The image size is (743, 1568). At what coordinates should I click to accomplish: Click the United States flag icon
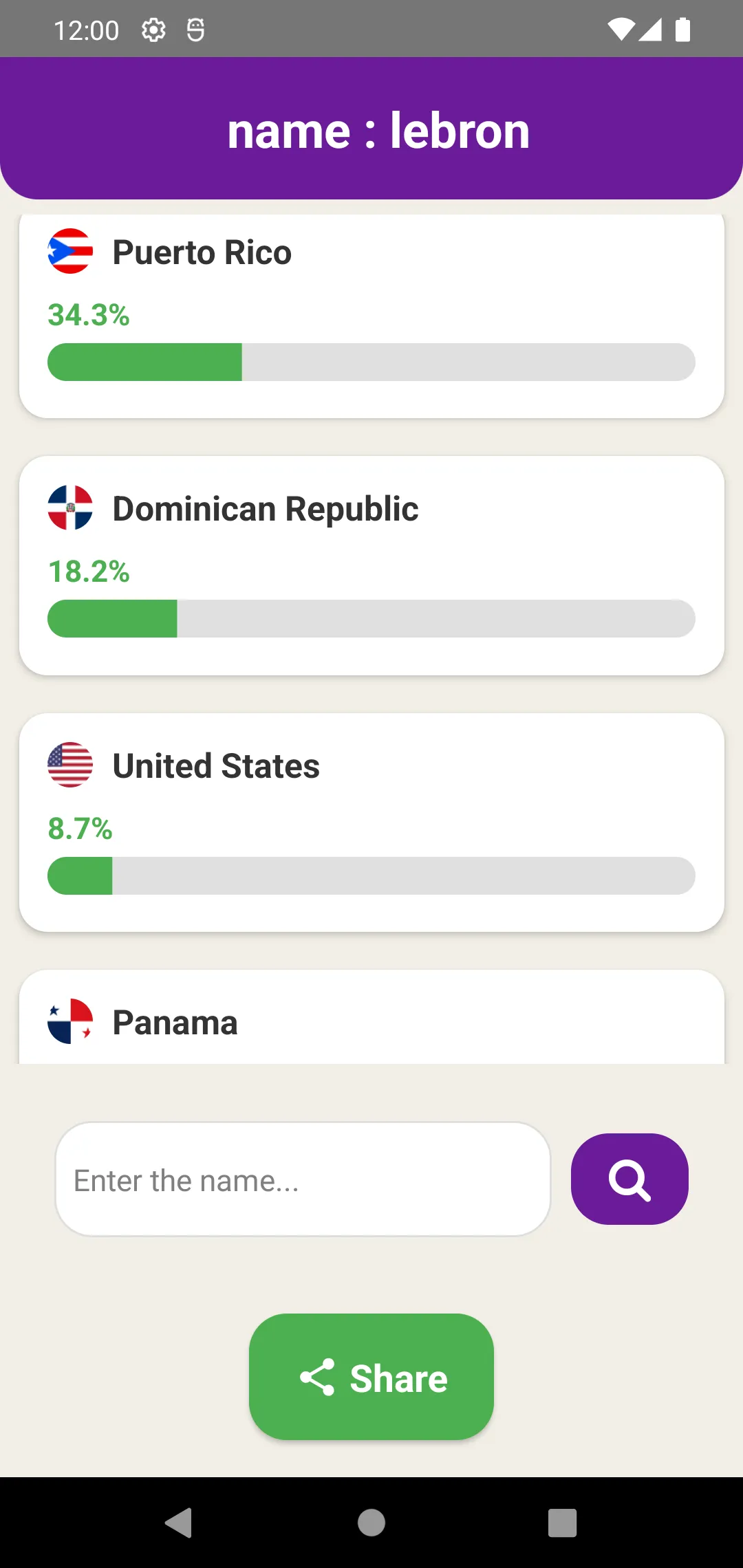(70, 765)
